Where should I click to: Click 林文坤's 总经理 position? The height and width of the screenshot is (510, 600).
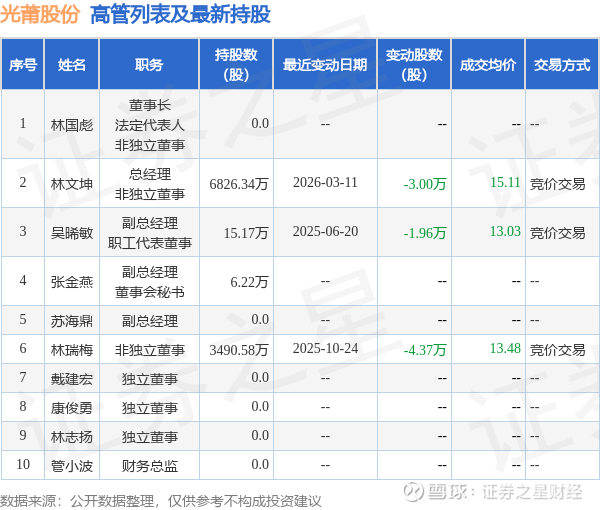[x=150, y=174]
